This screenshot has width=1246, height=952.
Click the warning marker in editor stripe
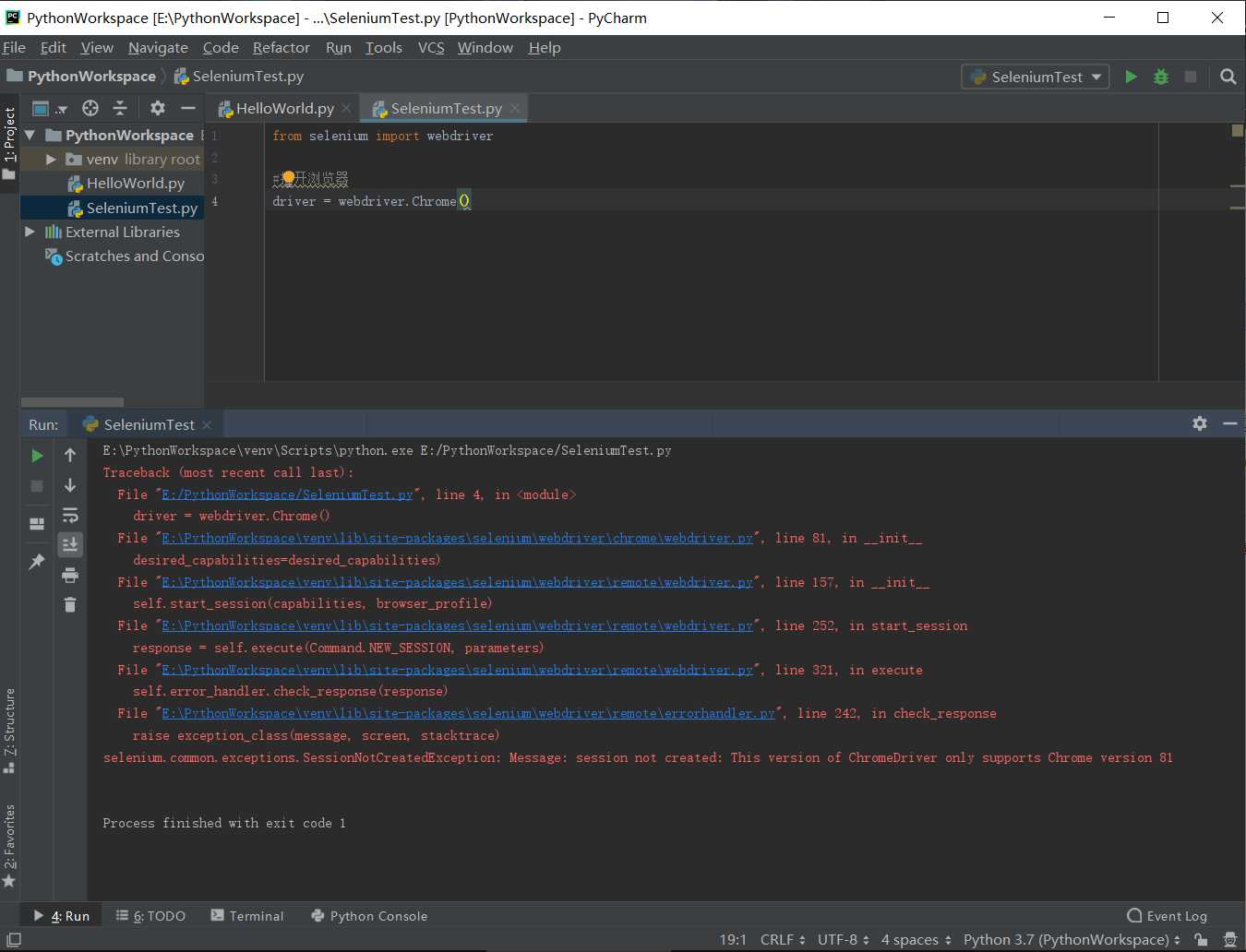pos(1238,130)
